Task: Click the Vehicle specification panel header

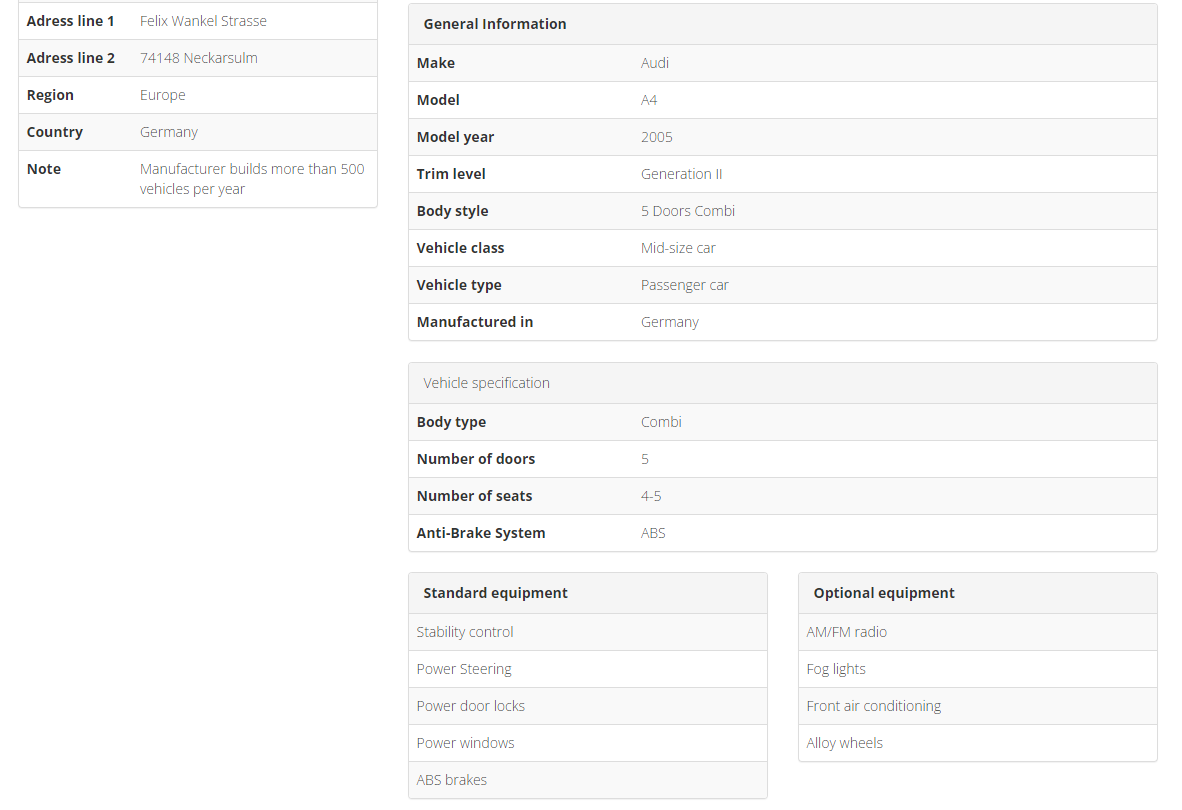Action: coord(486,383)
